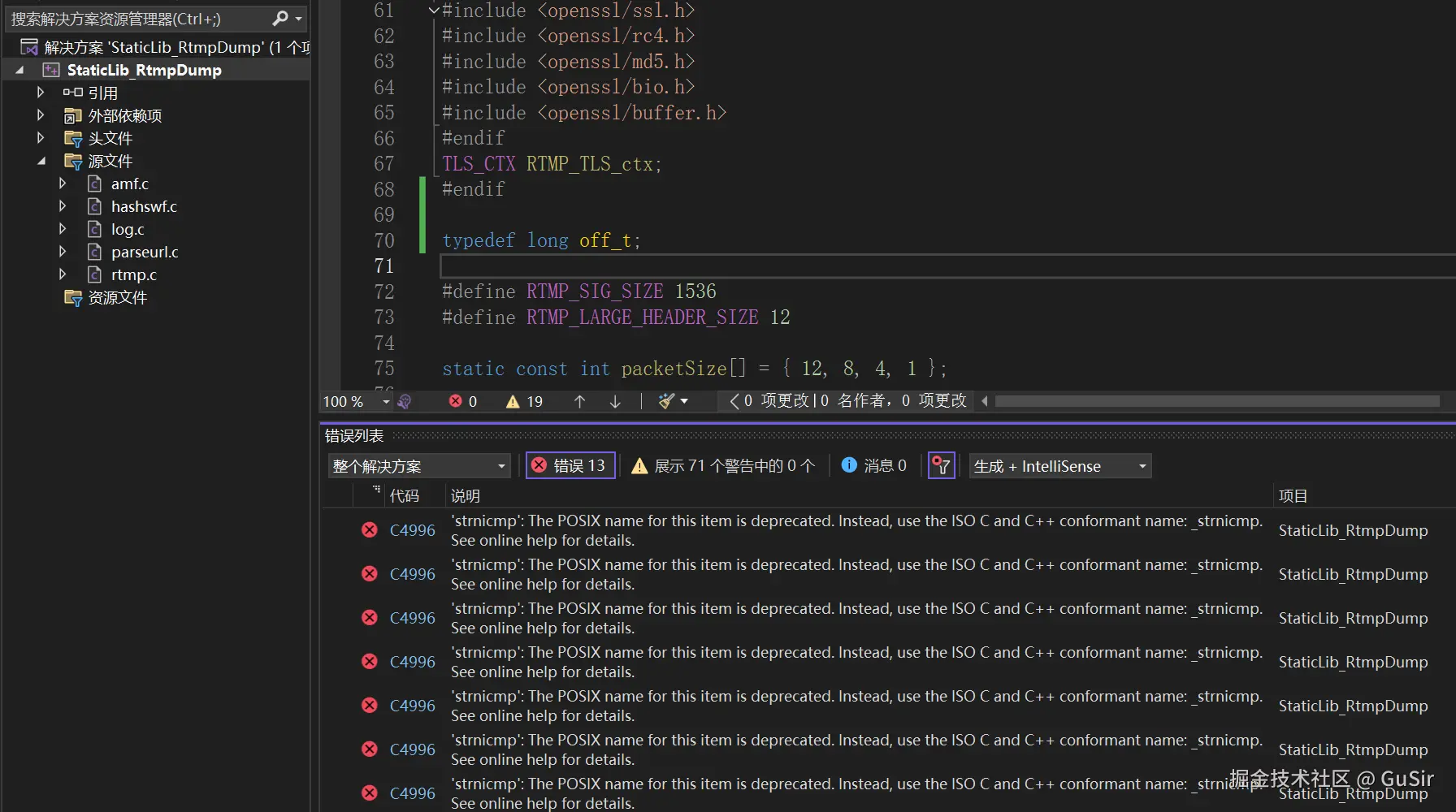Click the 外部依赖项 folder icon
Screen dimensions: 1456x812
72,115
